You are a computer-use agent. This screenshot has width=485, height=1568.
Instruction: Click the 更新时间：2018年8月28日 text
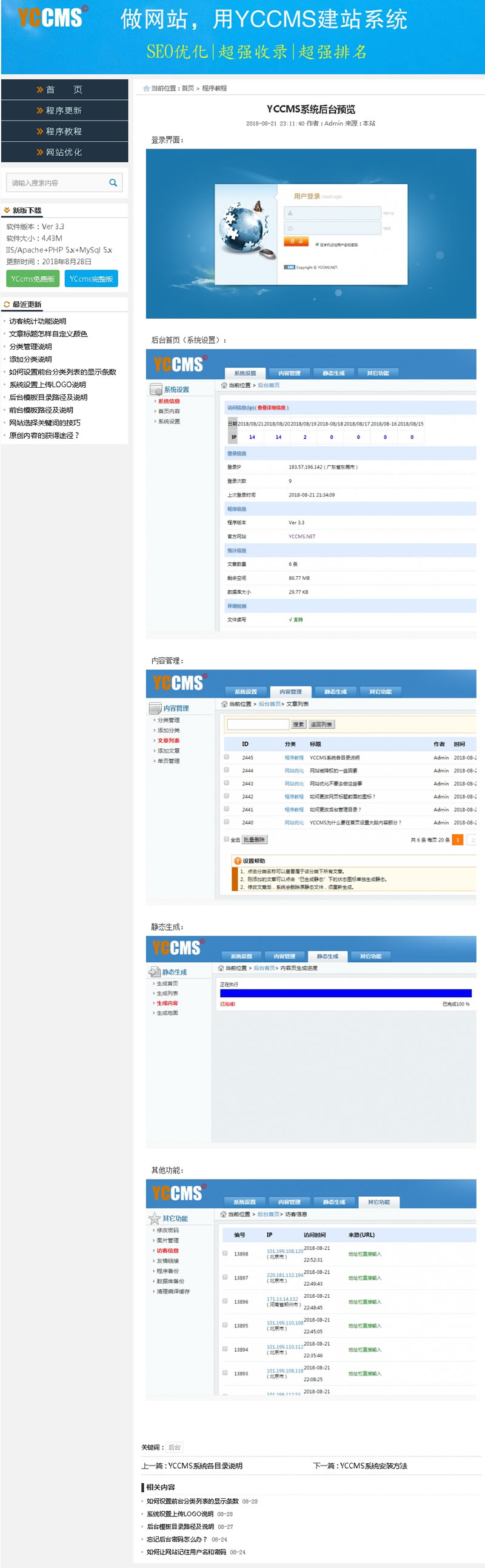48,262
